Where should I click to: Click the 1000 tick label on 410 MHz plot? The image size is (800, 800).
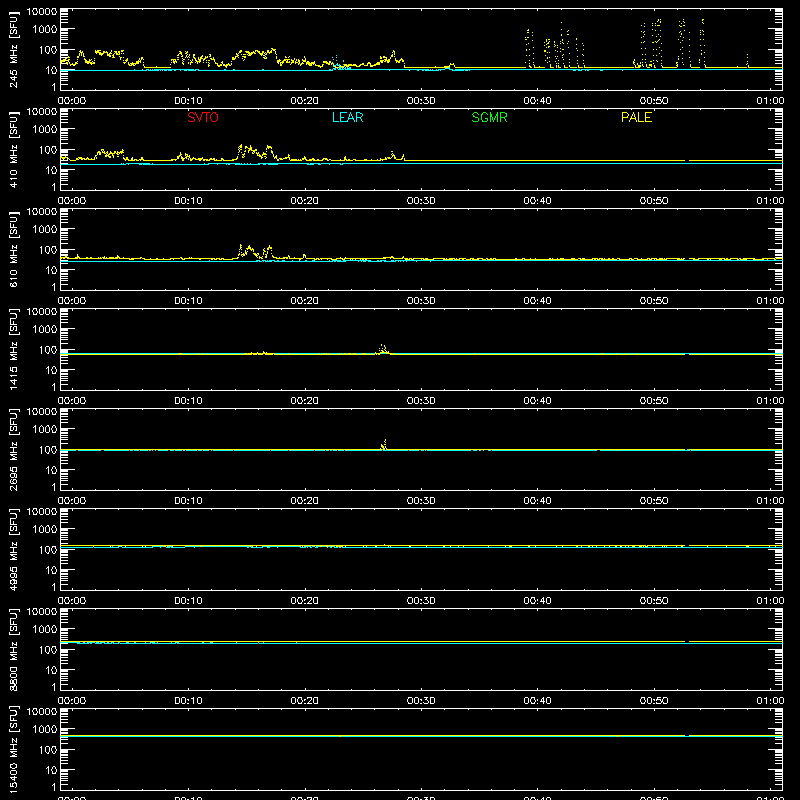[45, 130]
